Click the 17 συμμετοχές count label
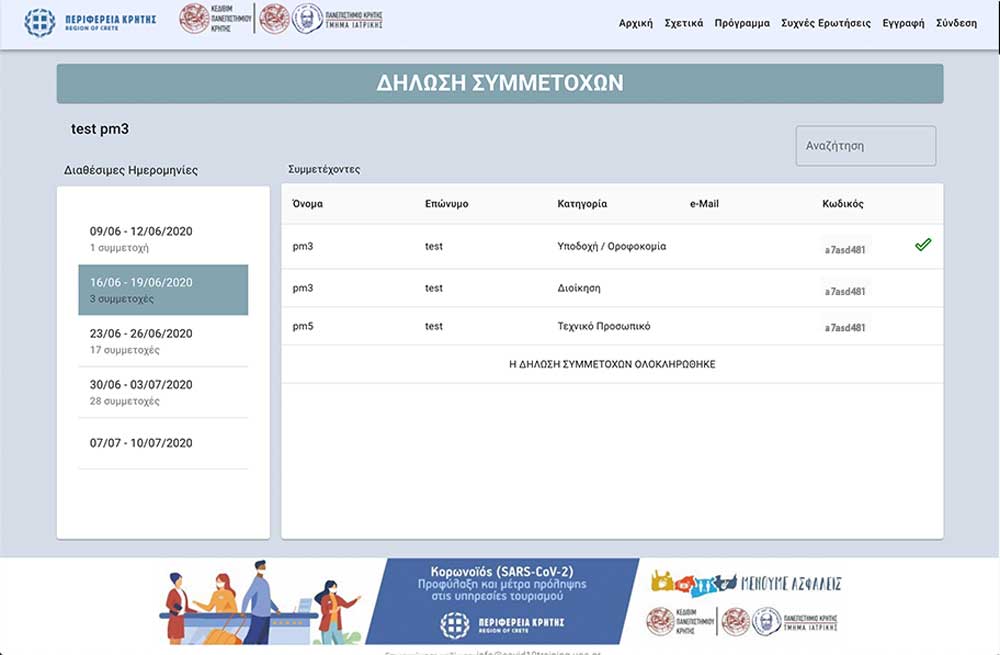 click(124, 350)
